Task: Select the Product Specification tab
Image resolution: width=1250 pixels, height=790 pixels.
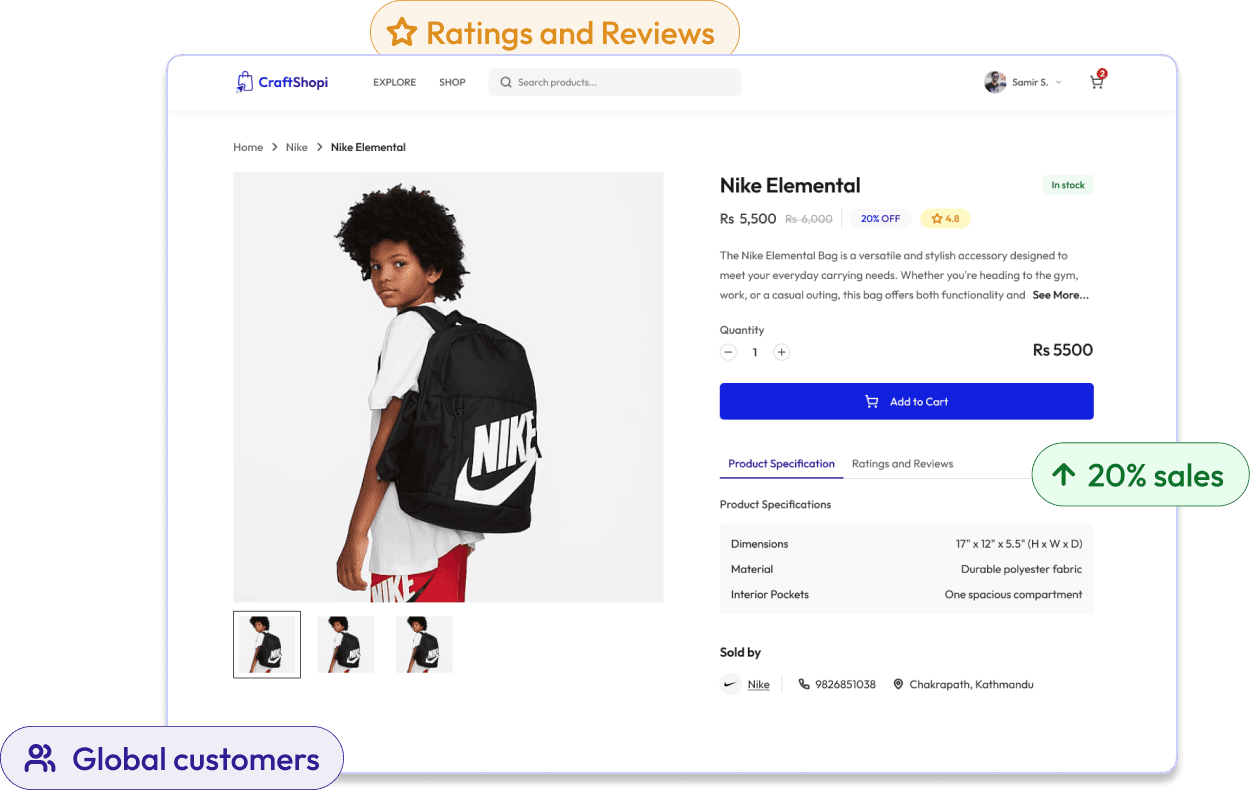Action: [781, 464]
